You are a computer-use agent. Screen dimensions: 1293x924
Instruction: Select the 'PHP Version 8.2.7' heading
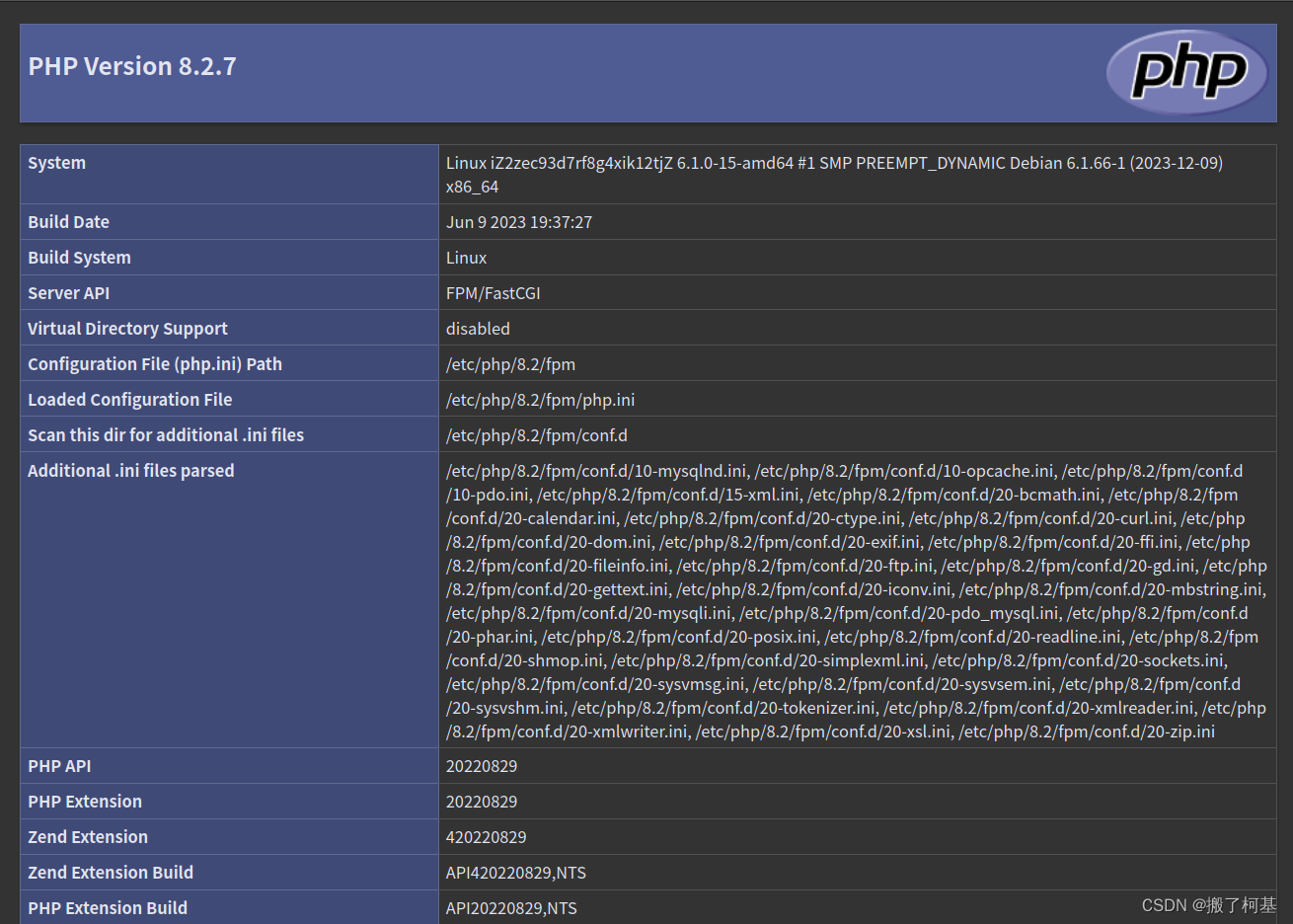coord(132,66)
